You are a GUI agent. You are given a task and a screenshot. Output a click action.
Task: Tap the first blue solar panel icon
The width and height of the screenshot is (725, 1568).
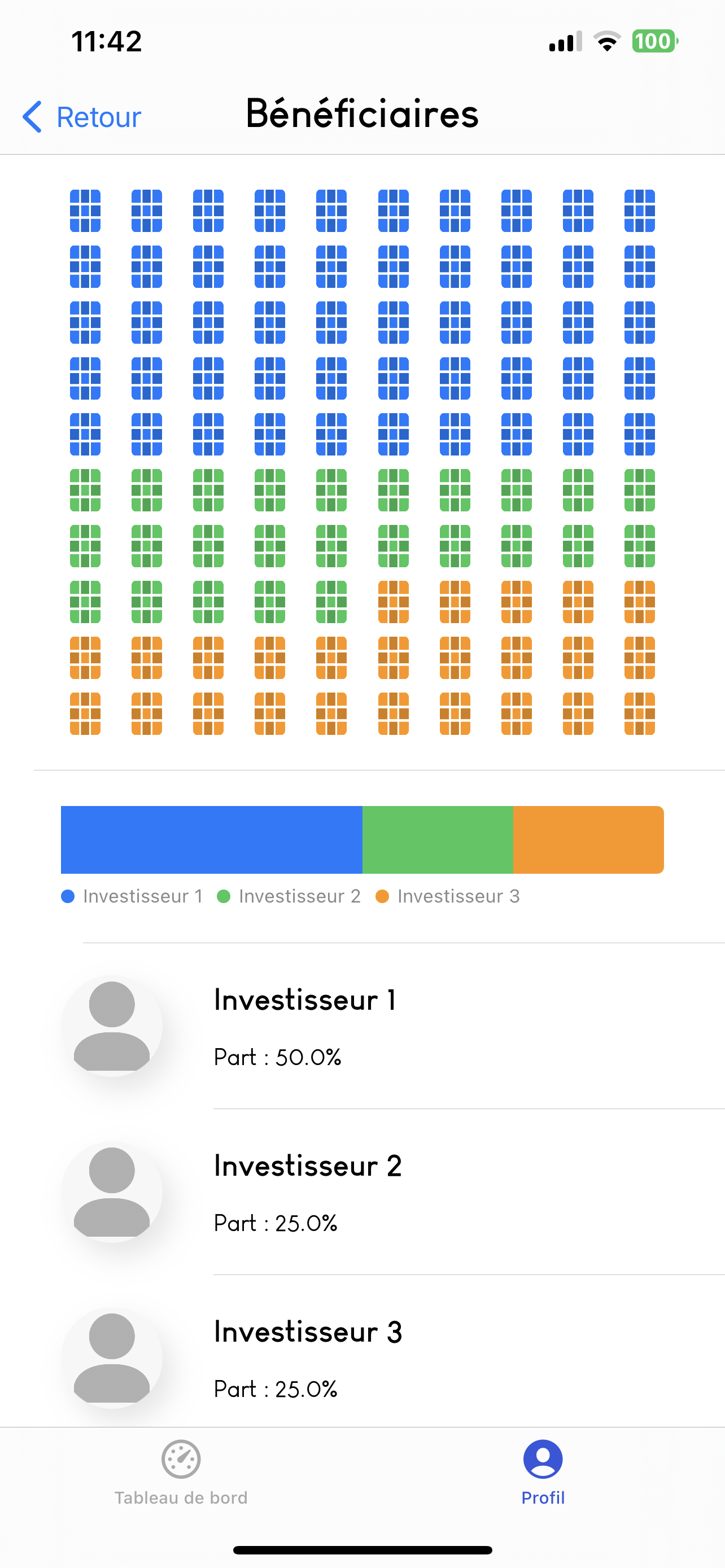click(85, 211)
